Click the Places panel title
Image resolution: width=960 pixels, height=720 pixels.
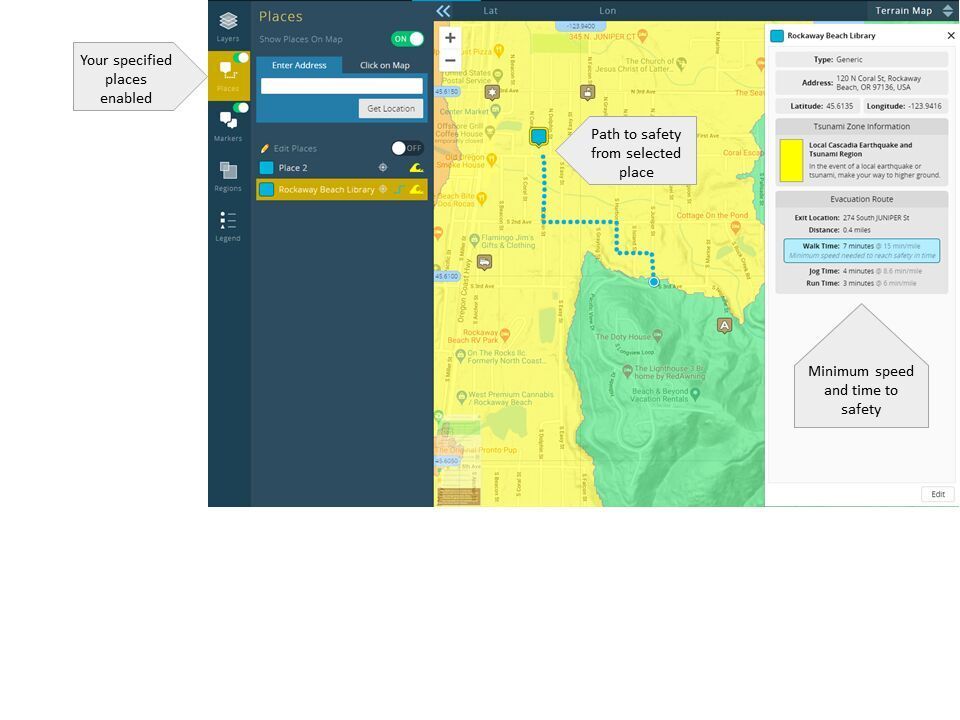pyautogui.click(x=280, y=17)
